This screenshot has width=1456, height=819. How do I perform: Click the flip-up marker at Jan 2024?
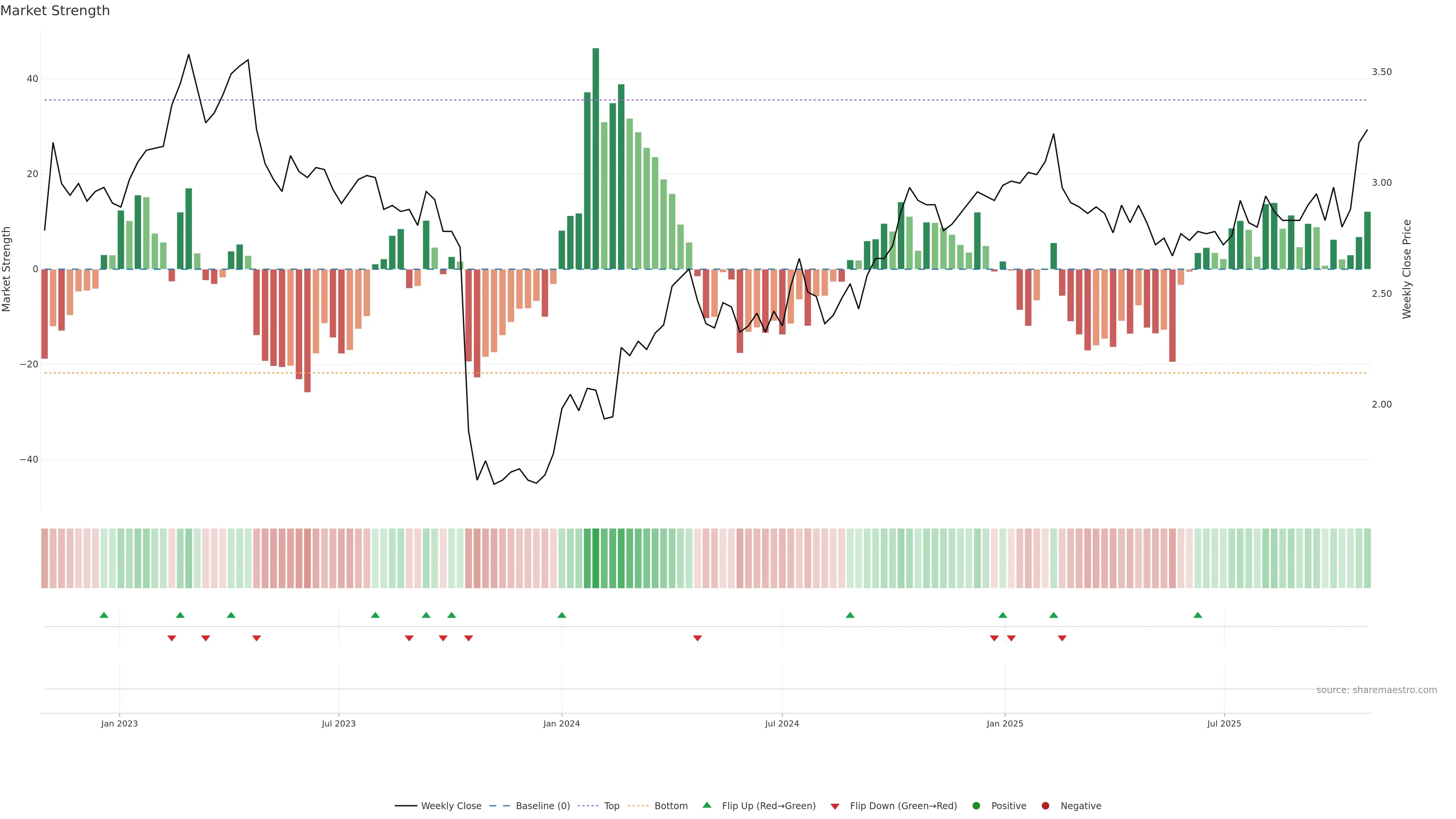562,615
